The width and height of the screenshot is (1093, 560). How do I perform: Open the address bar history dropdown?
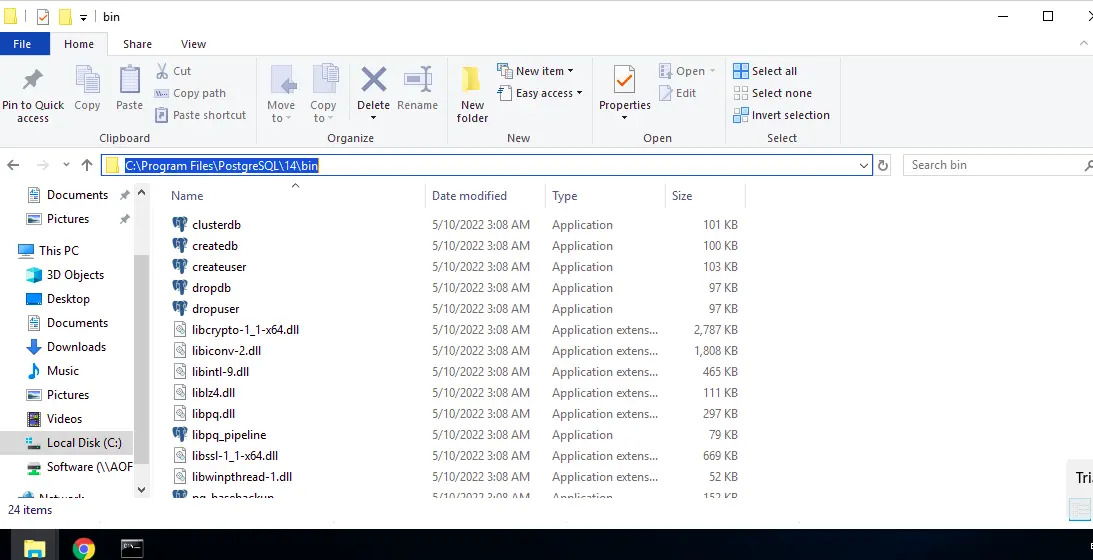[x=864, y=165]
